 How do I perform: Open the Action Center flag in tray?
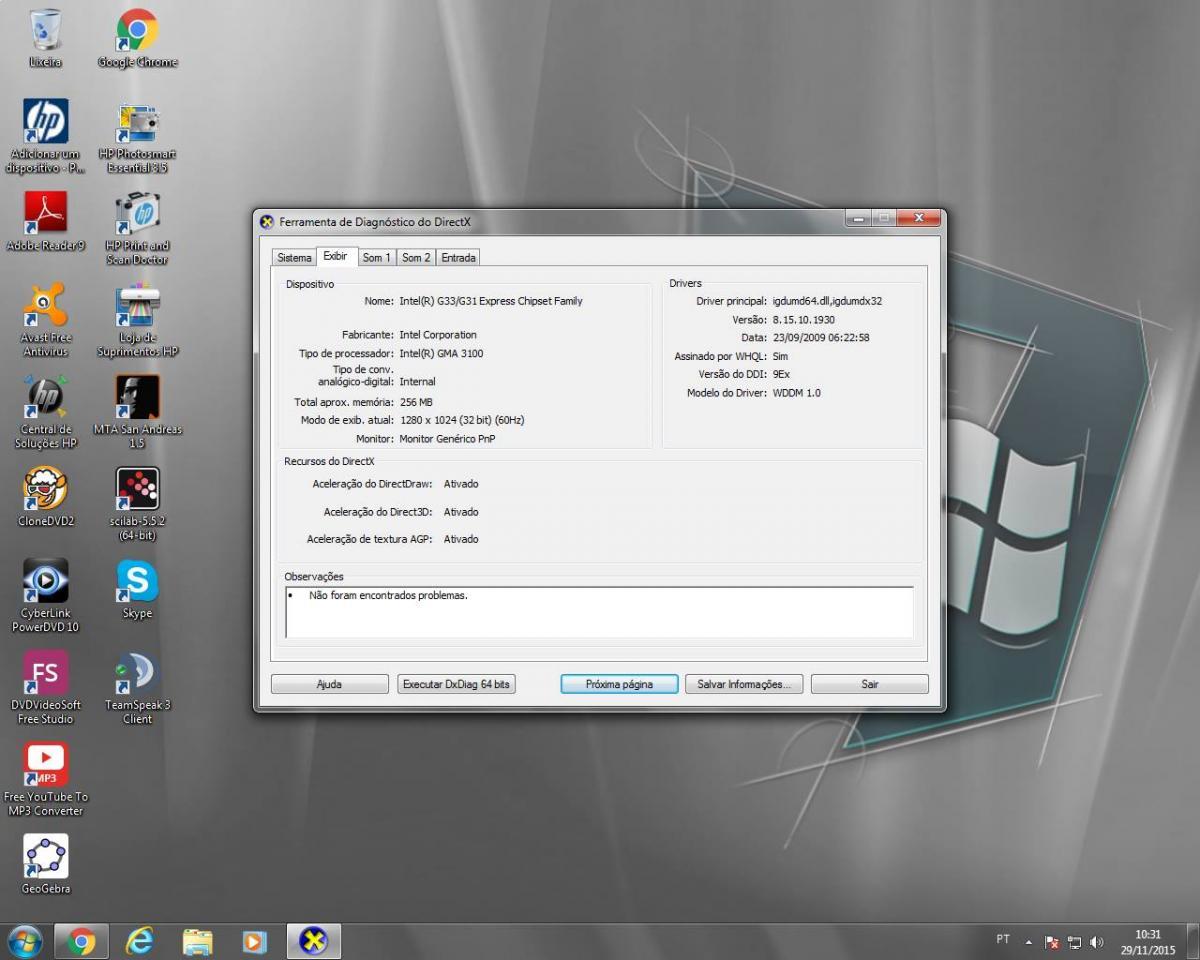pos(1052,942)
